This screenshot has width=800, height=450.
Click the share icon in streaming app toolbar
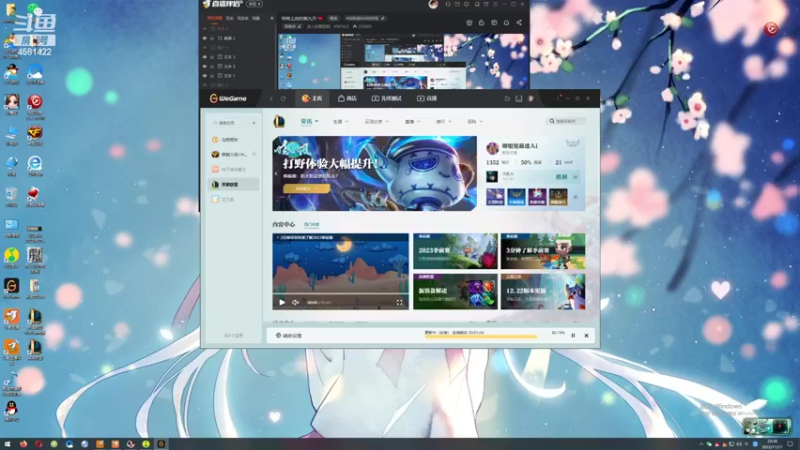tap(519, 22)
